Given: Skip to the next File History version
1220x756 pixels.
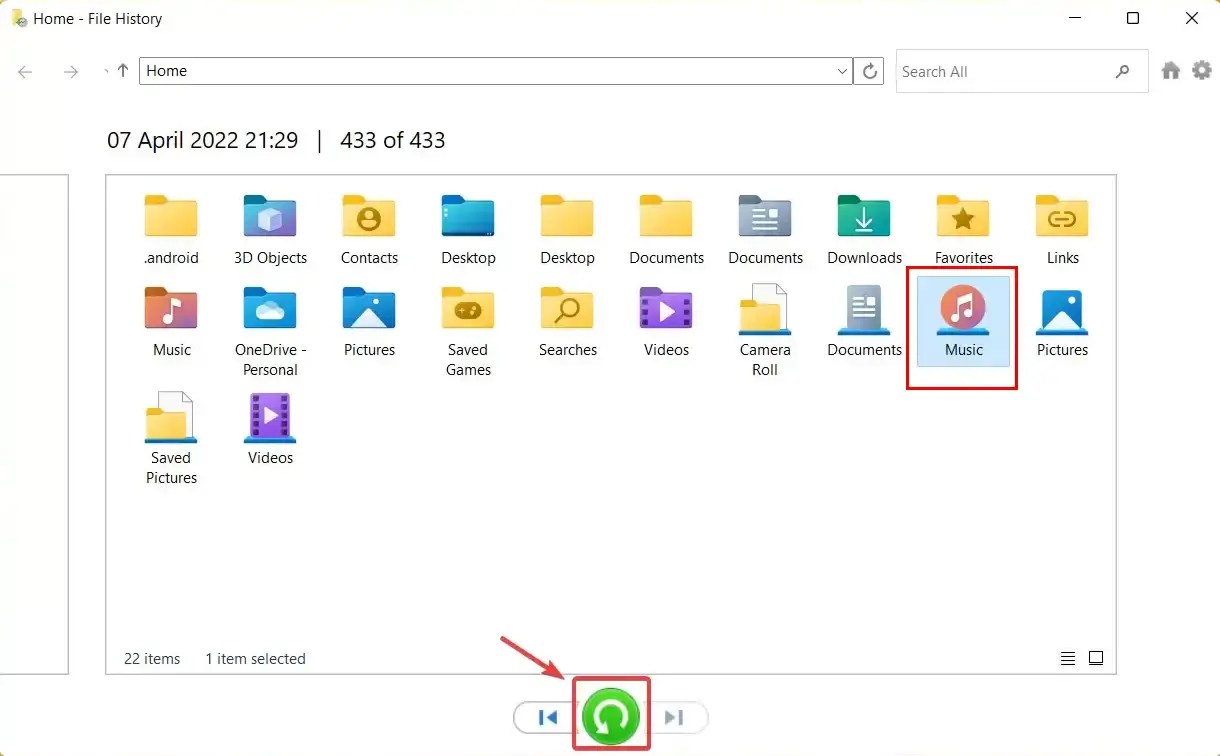Looking at the screenshot, I should [674, 716].
